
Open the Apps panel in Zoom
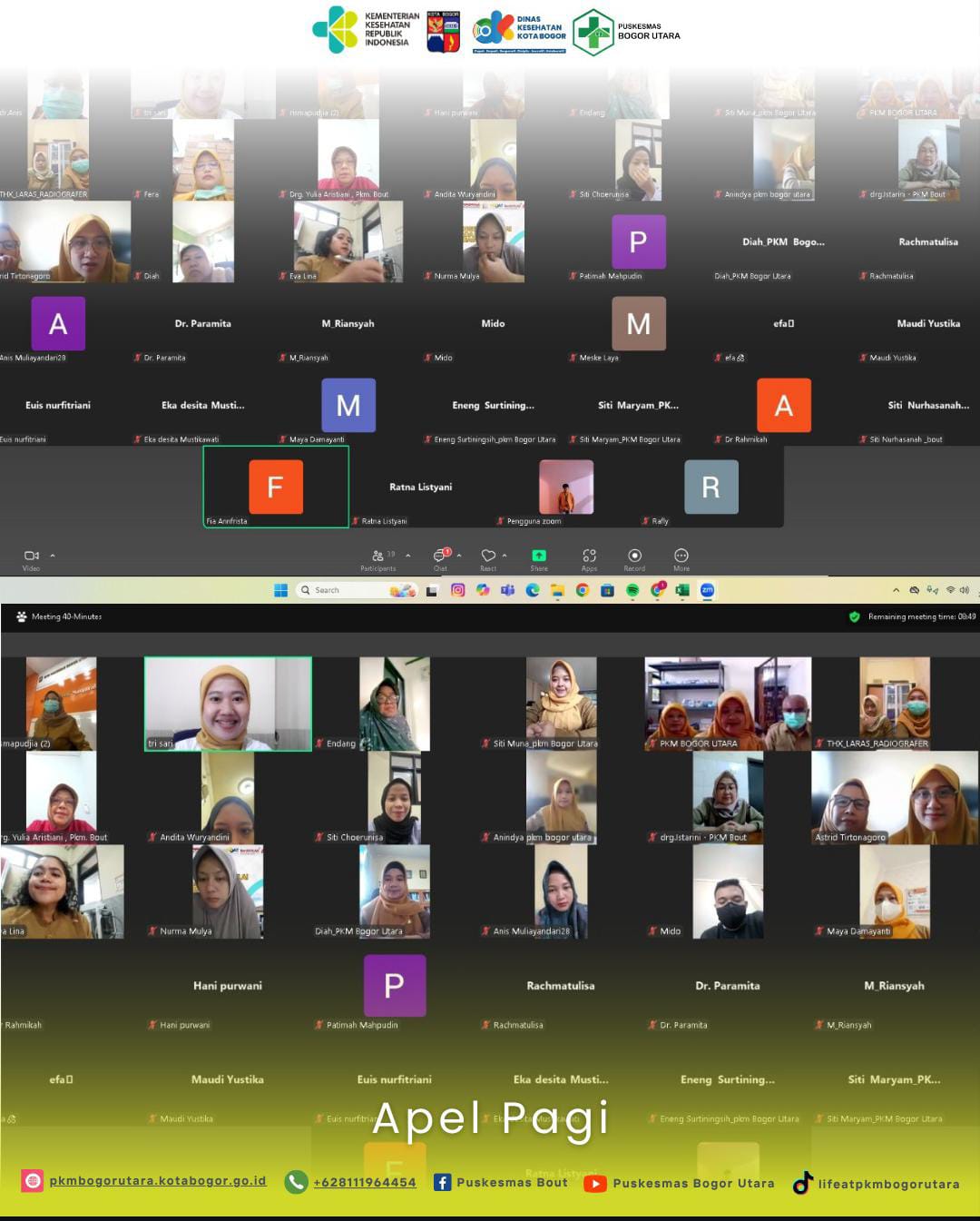(x=589, y=556)
